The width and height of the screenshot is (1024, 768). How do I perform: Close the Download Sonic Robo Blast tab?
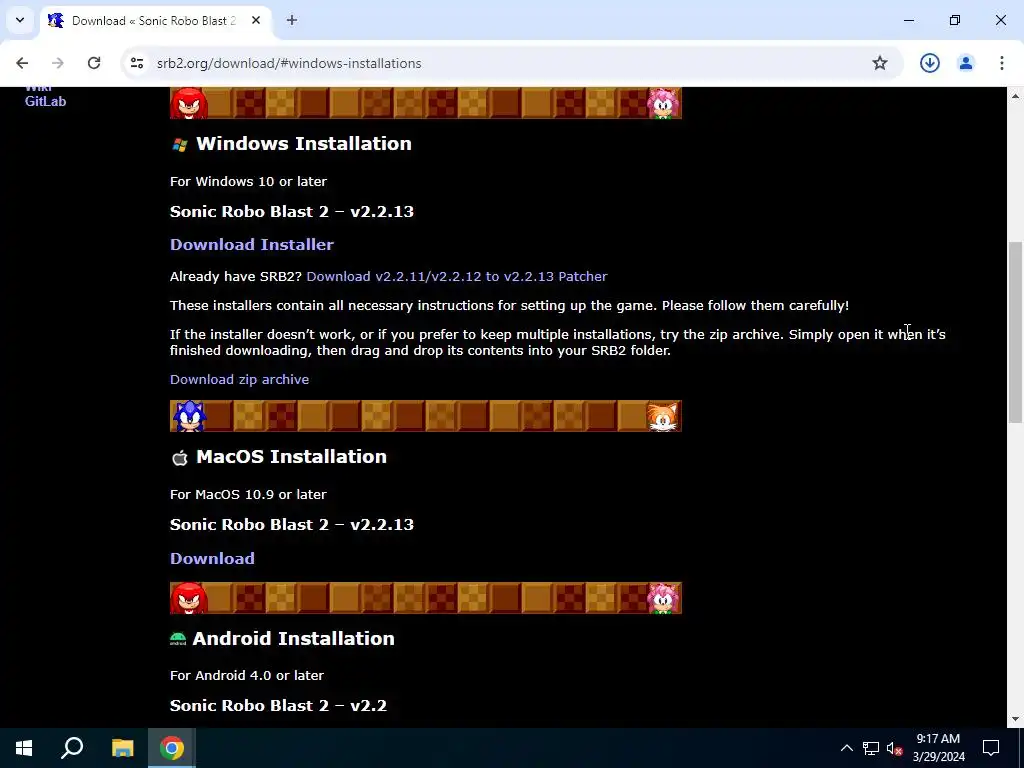(x=256, y=20)
